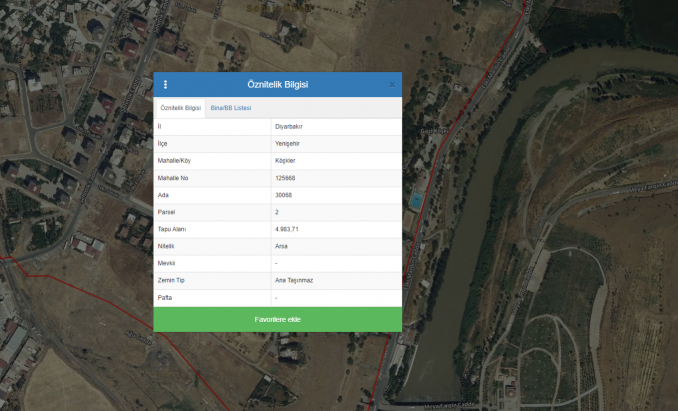Select the Tapu Alanı value 4.983,71
Screen dimensions: 678x411
tap(287, 229)
